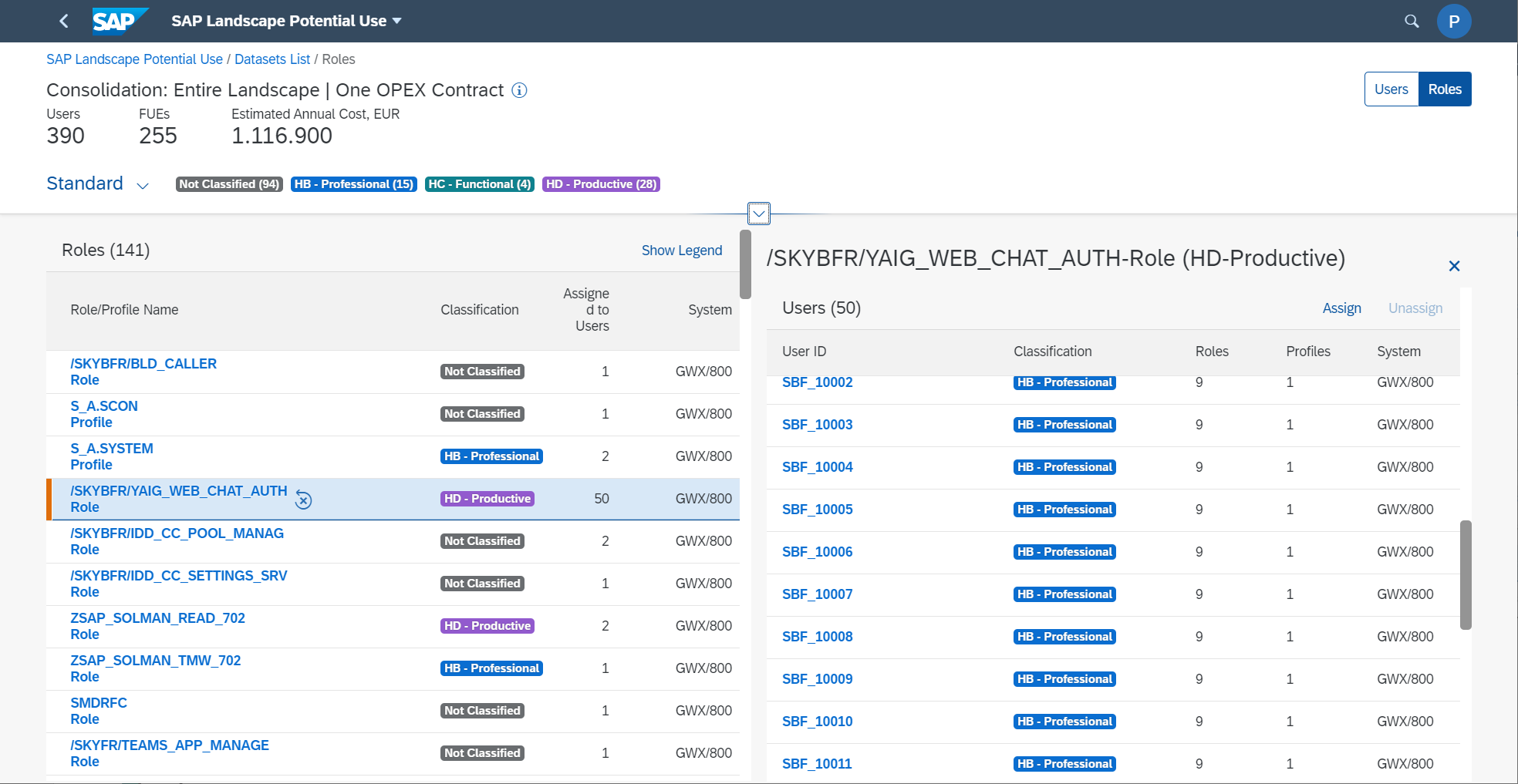Open Datasets List breadcrumb
This screenshot has width=1518, height=784.
point(272,59)
